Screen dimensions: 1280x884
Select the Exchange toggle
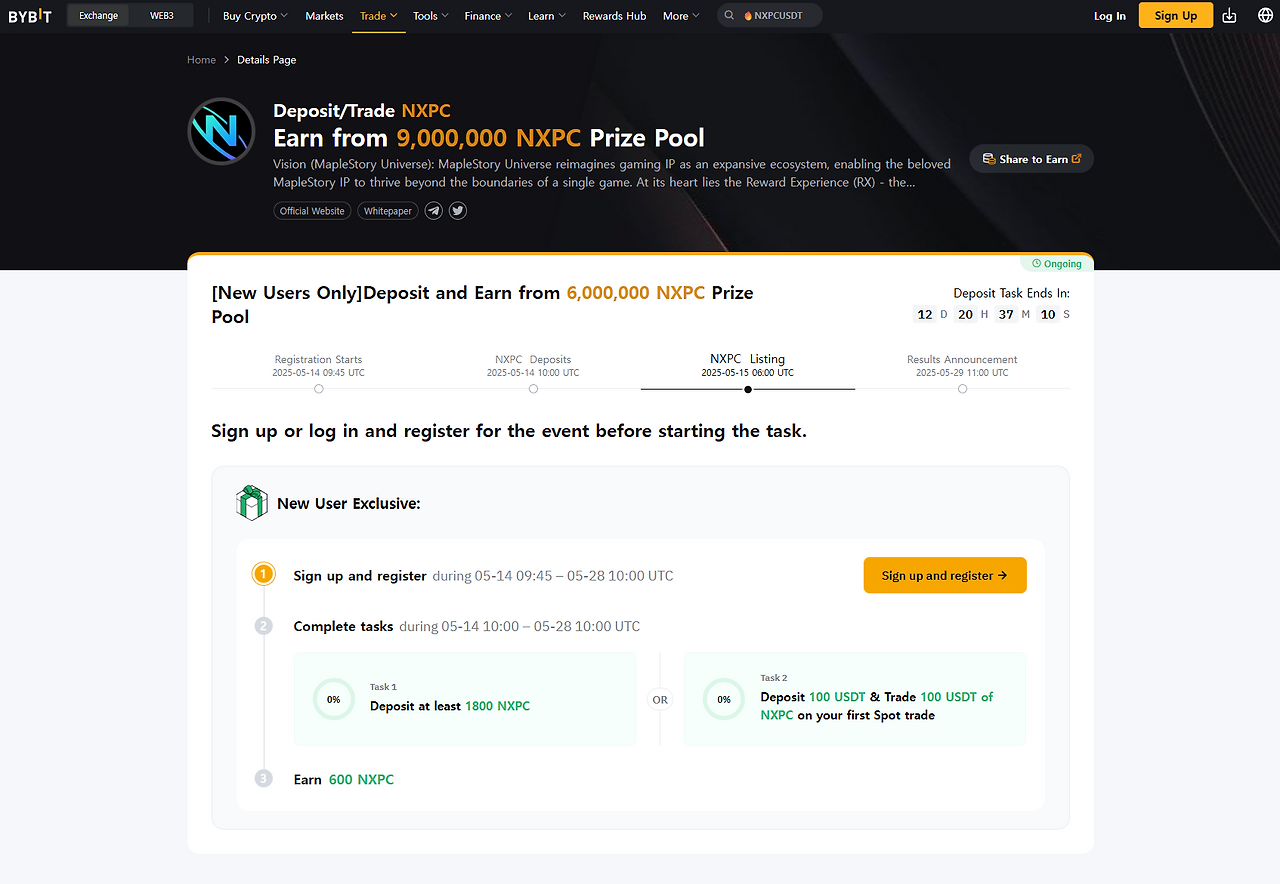pyautogui.click(x=98, y=16)
